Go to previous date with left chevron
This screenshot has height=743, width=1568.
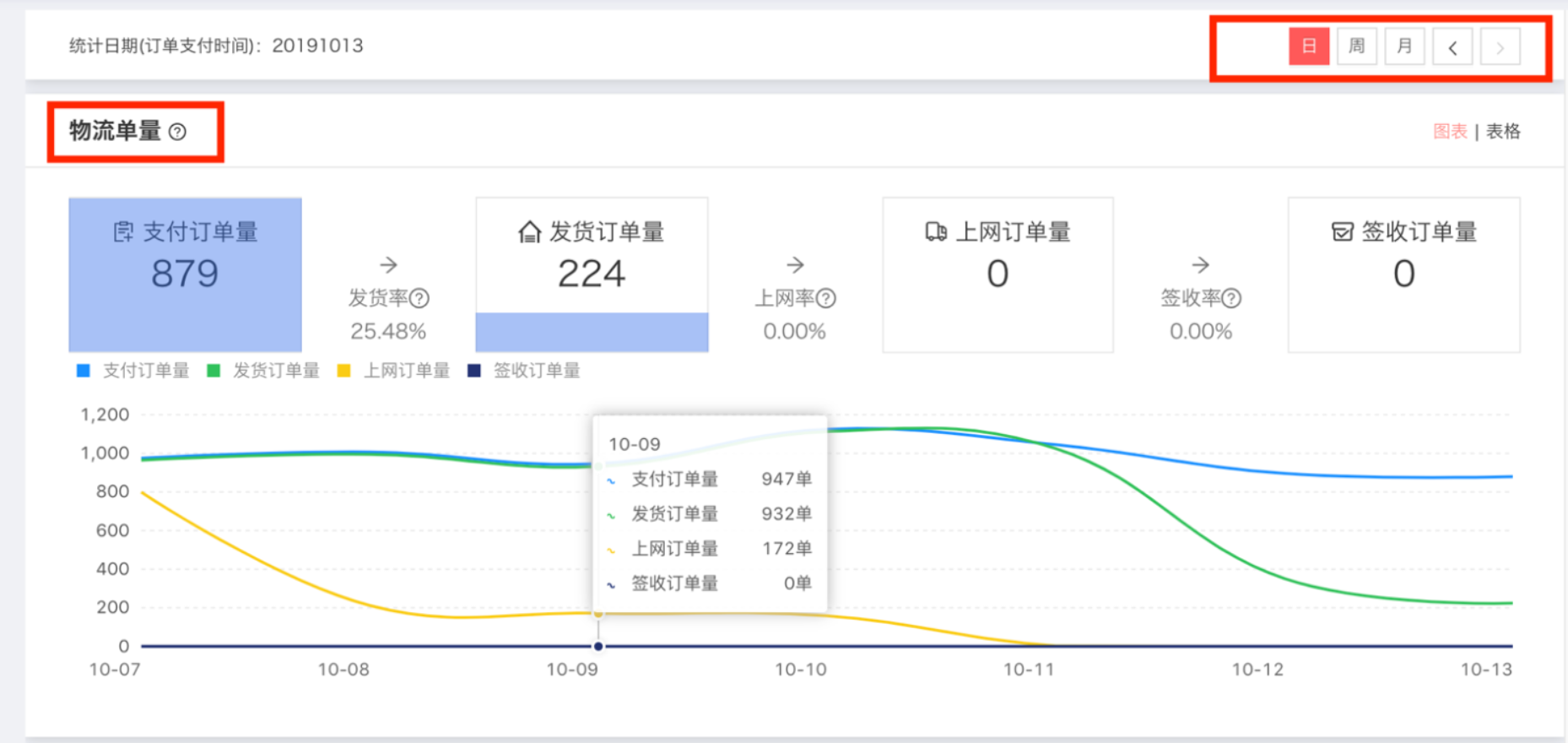click(x=1452, y=46)
